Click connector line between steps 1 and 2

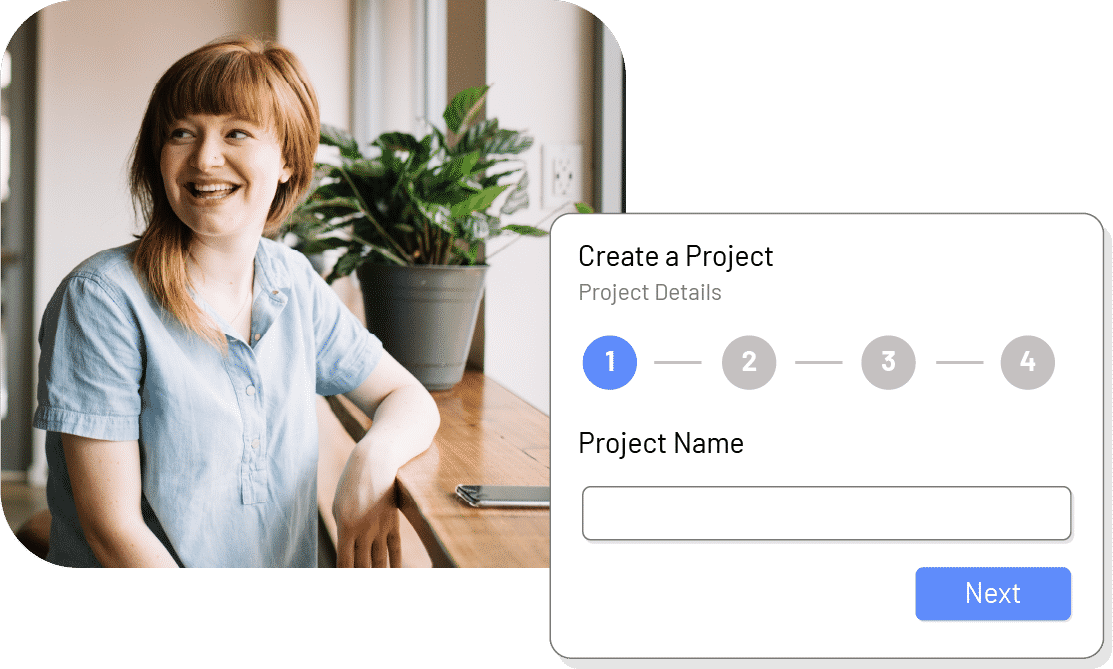pyautogui.click(x=678, y=362)
